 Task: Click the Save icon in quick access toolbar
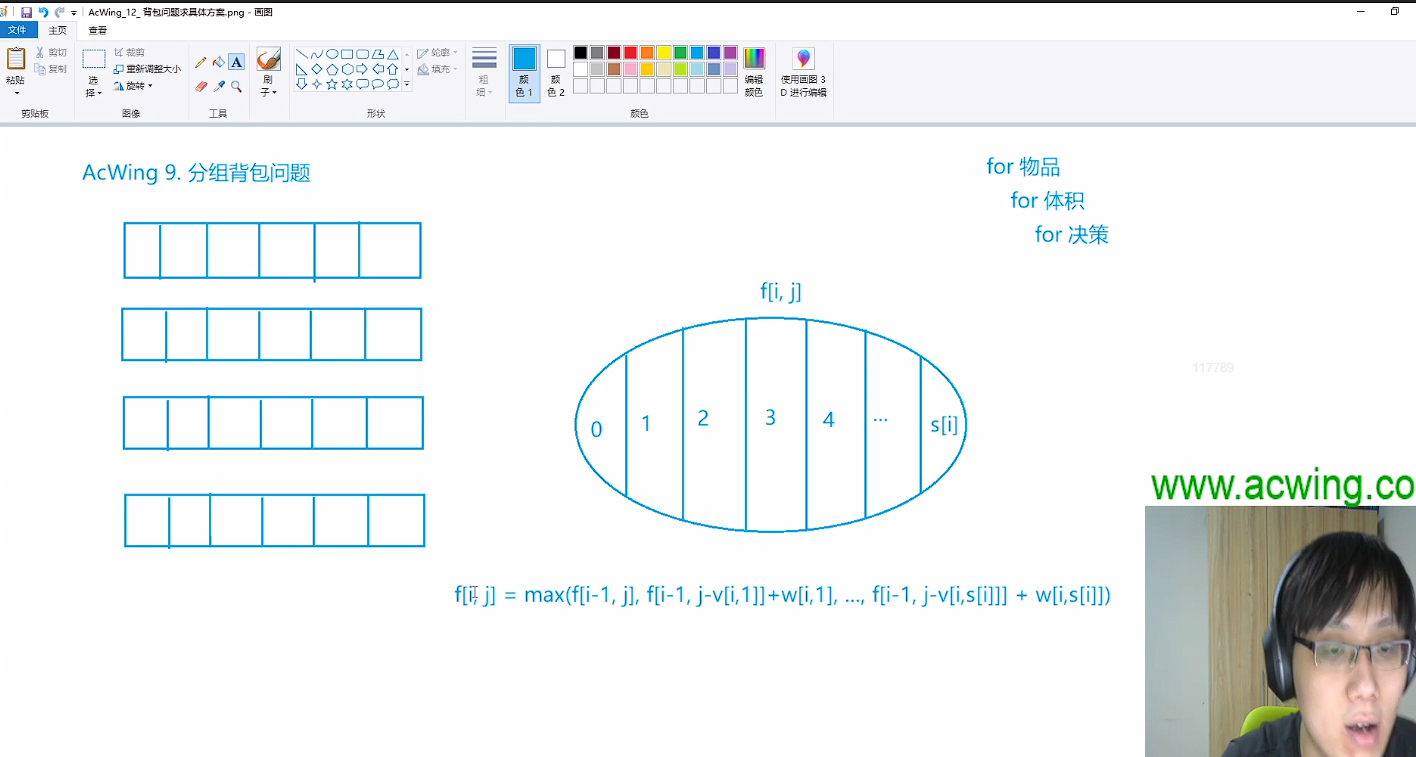pos(26,12)
